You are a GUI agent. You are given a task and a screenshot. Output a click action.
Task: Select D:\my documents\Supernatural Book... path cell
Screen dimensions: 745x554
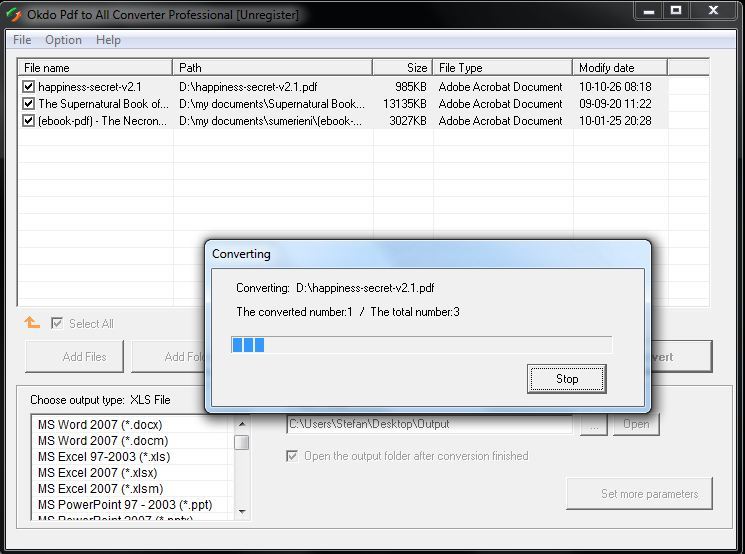click(x=272, y=104)
